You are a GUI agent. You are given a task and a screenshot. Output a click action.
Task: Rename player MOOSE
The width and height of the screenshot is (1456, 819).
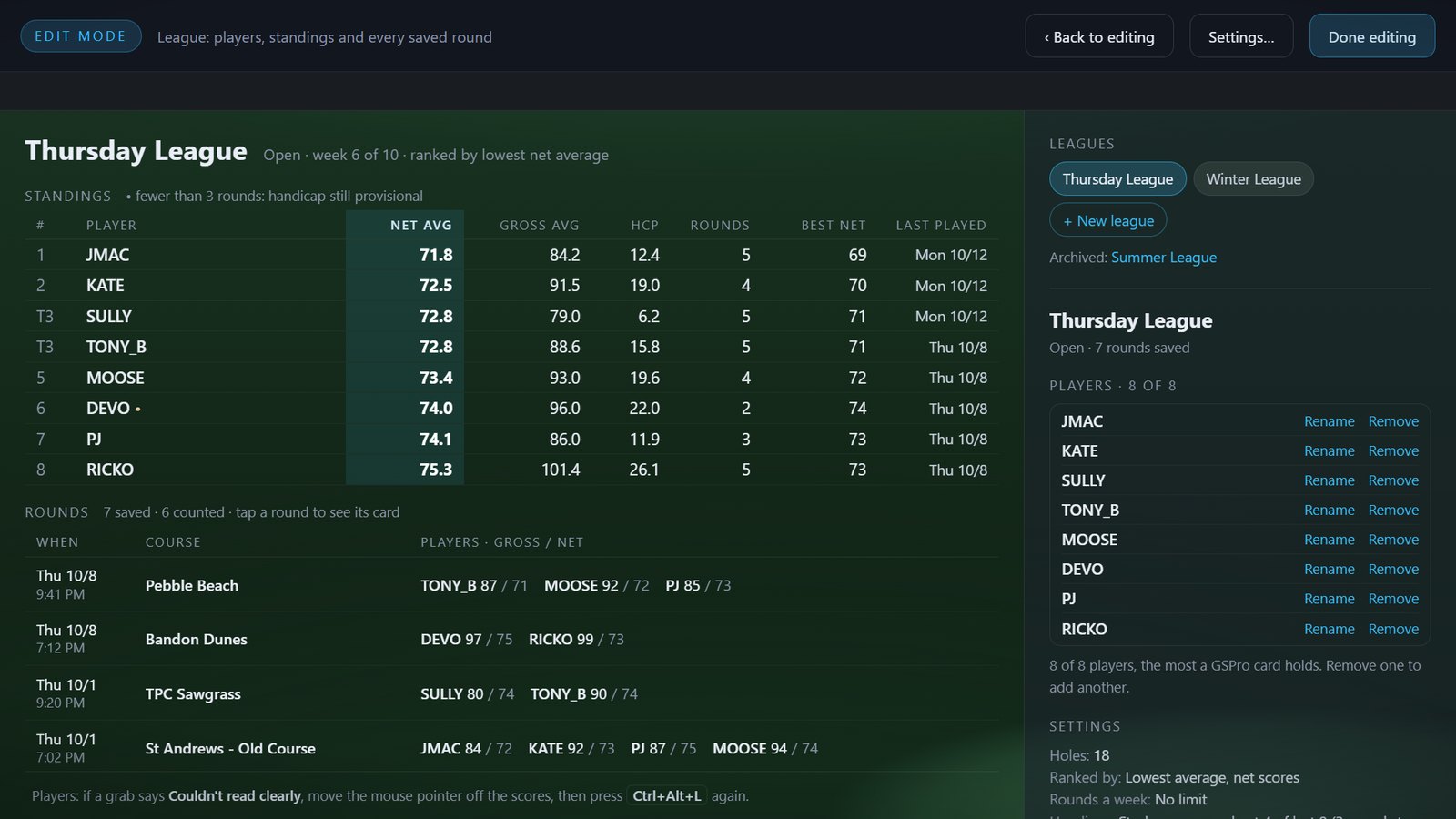(x=1329, y=540)
